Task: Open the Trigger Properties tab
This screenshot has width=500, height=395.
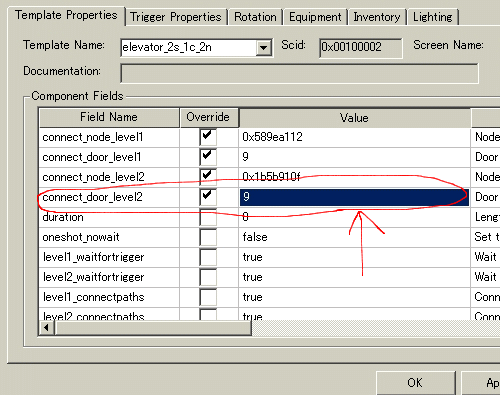Action: (176, 17)
